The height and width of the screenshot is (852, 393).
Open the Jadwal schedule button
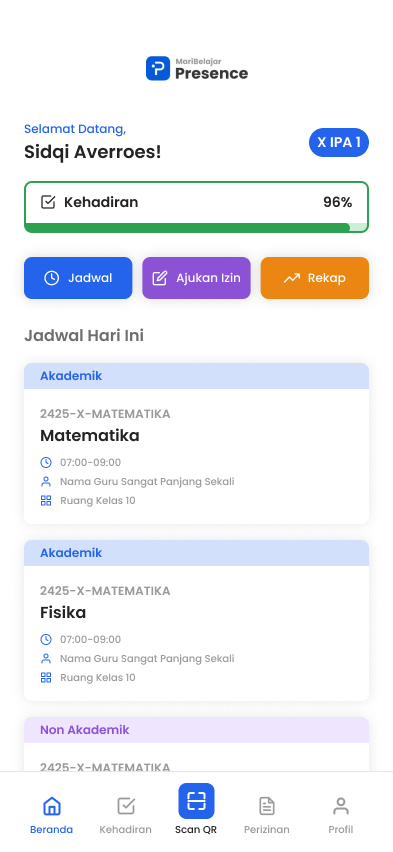coord(78,278)
